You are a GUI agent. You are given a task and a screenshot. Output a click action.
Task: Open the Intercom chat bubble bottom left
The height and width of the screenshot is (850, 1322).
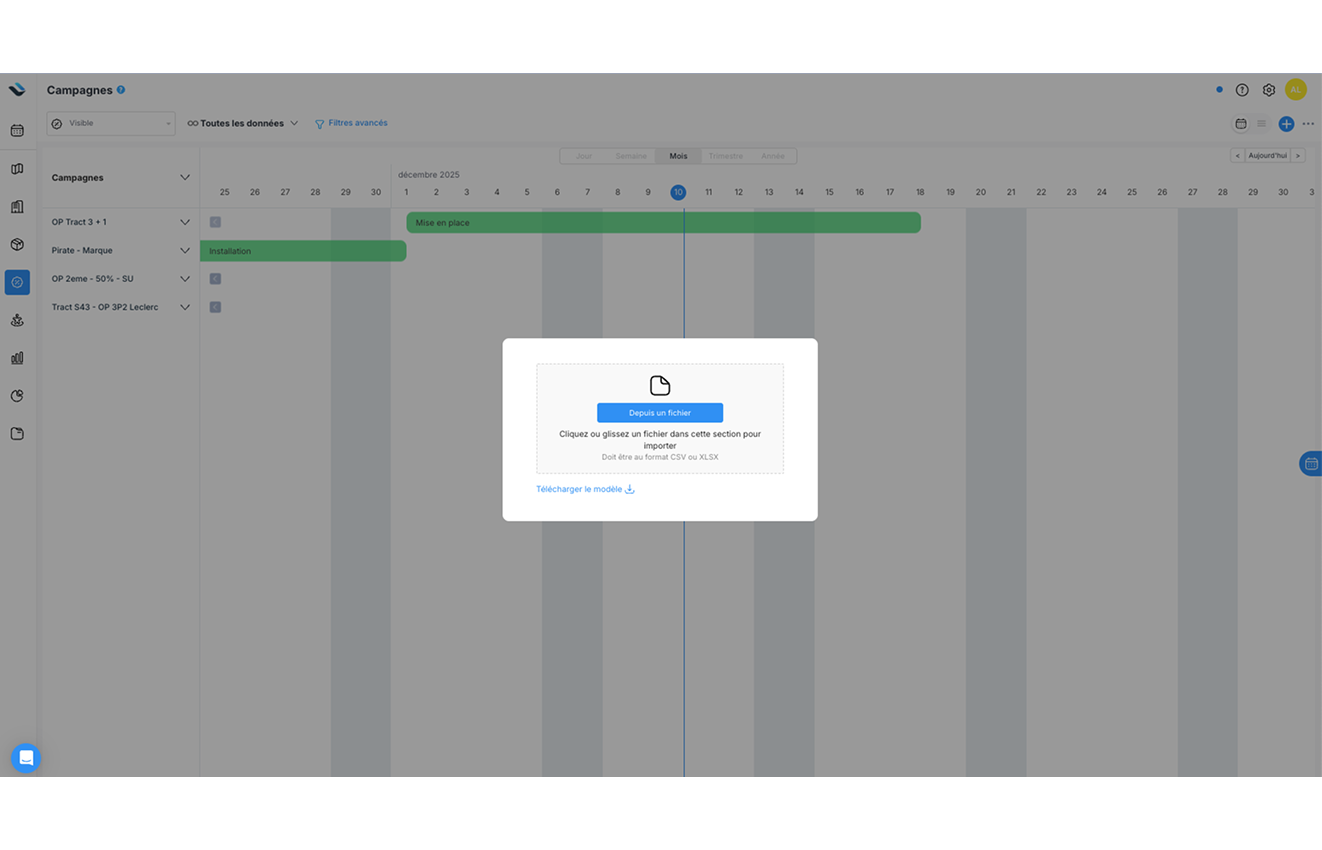pos(26,758)
